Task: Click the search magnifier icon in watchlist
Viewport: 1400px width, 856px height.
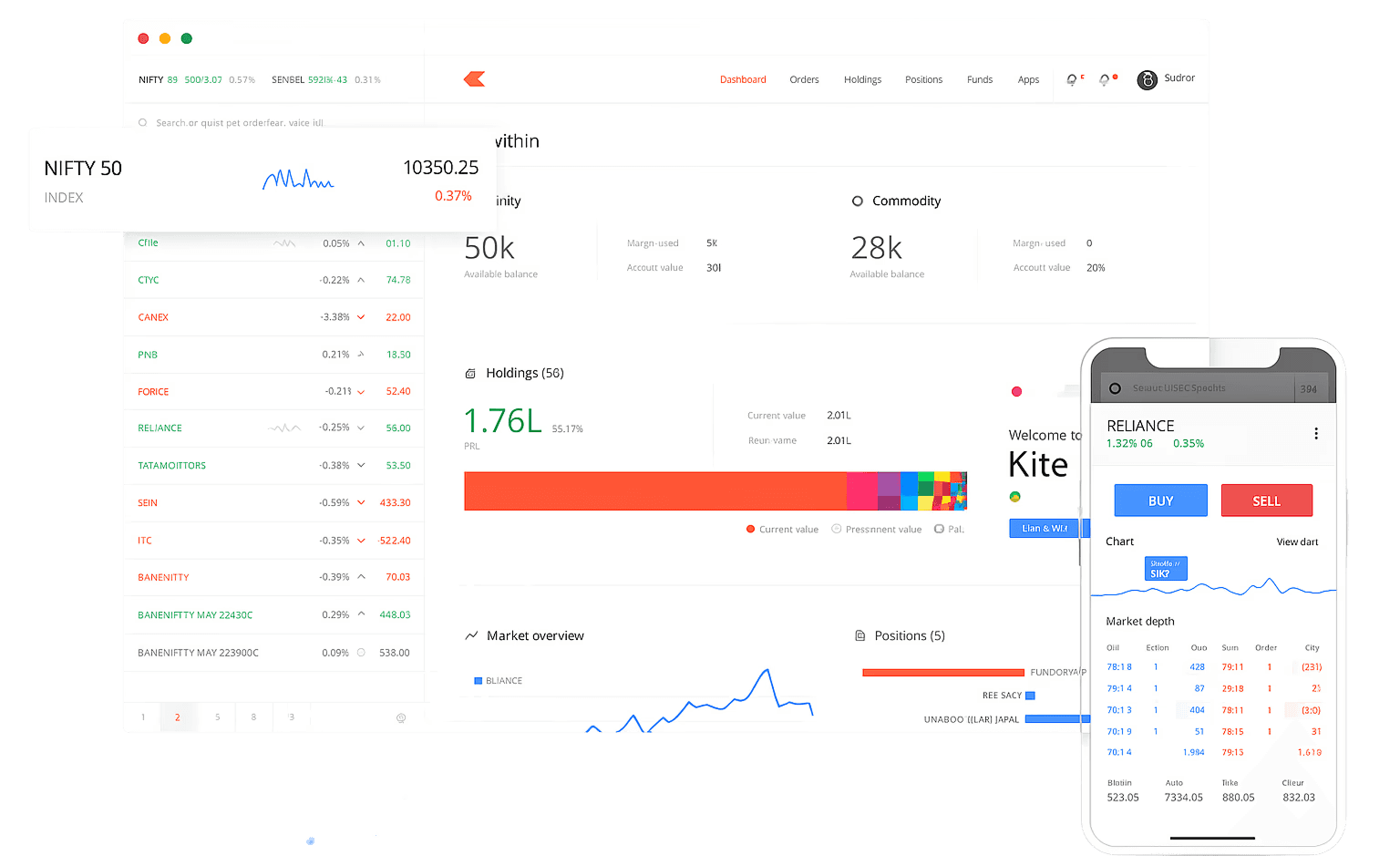Action: pos(143,122)
